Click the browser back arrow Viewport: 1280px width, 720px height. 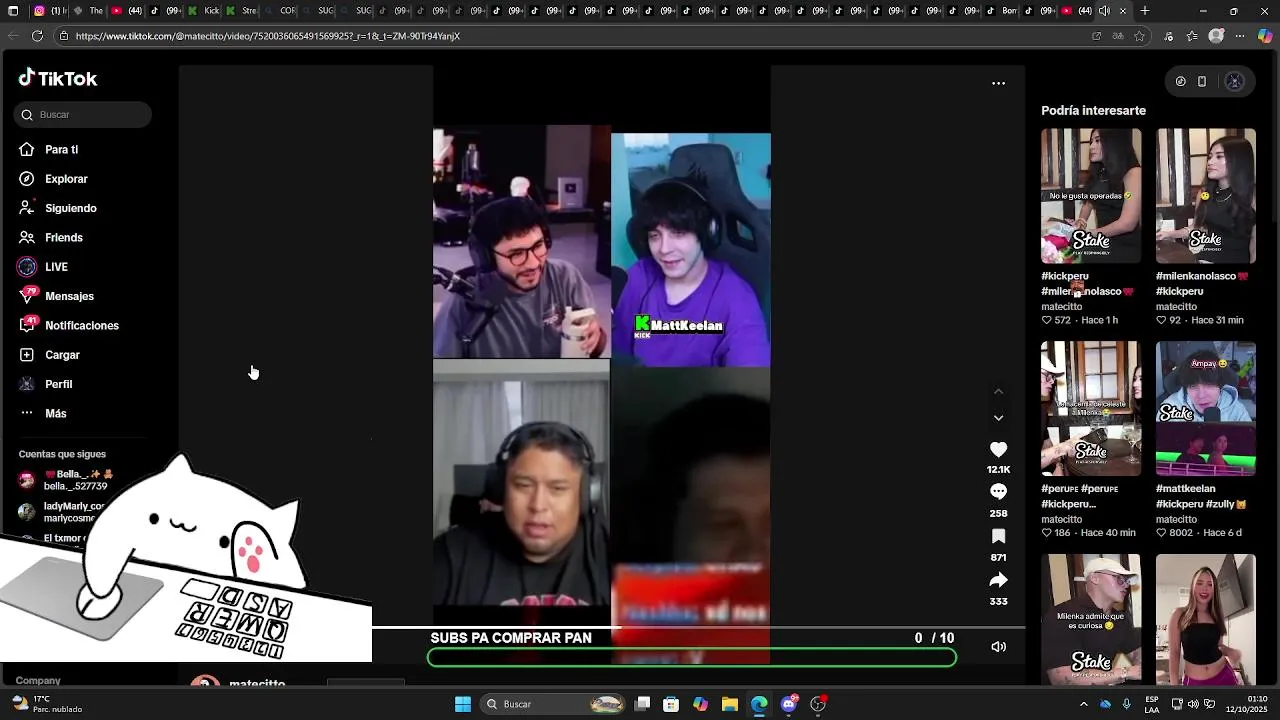[13, 36]
